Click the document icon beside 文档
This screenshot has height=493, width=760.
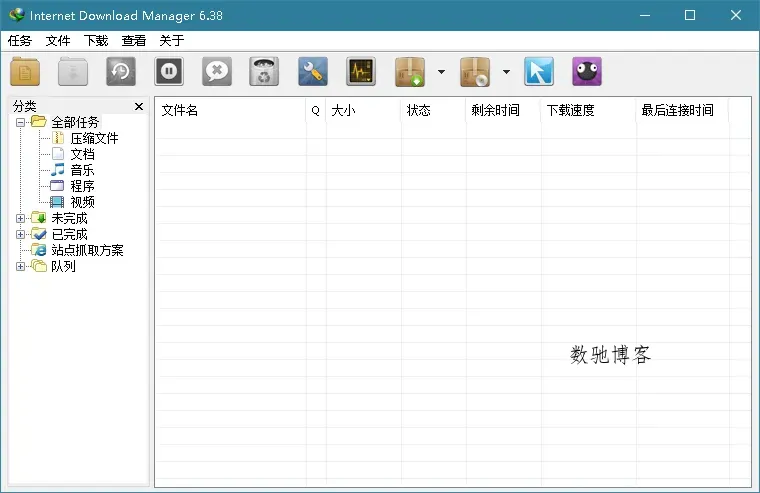tap(58, 154)
